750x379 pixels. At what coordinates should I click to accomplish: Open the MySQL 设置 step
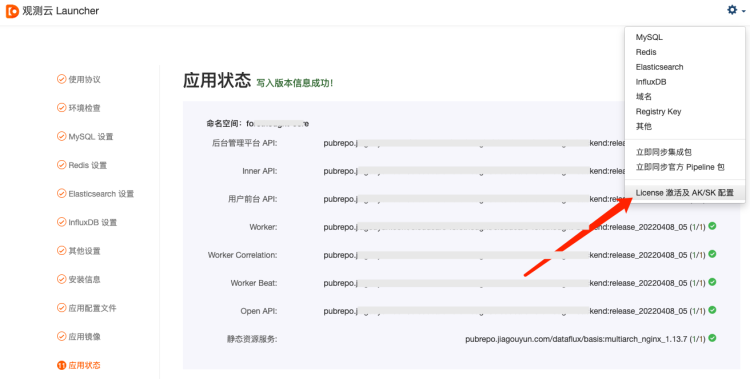[x=91, y=137]
